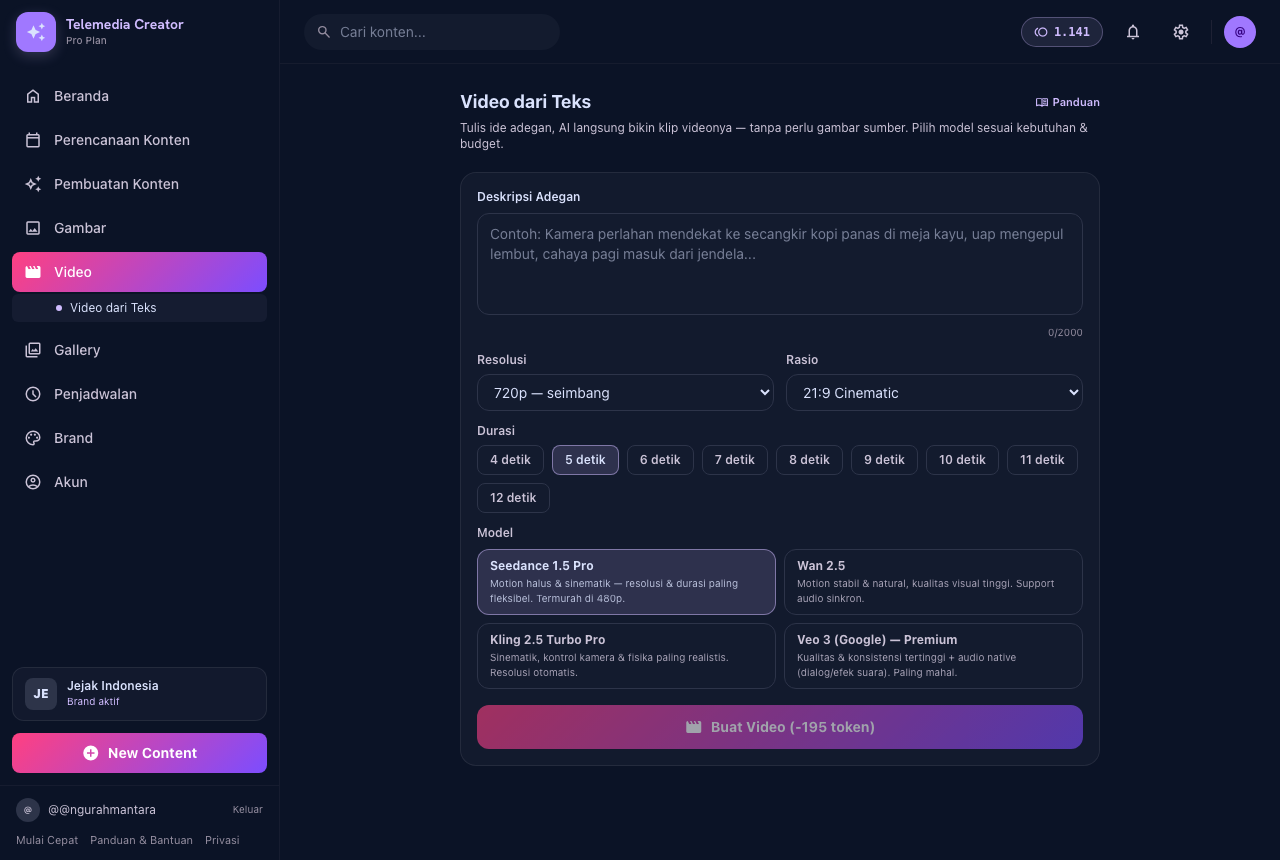Select the 8 detik duration

(809, 460)
